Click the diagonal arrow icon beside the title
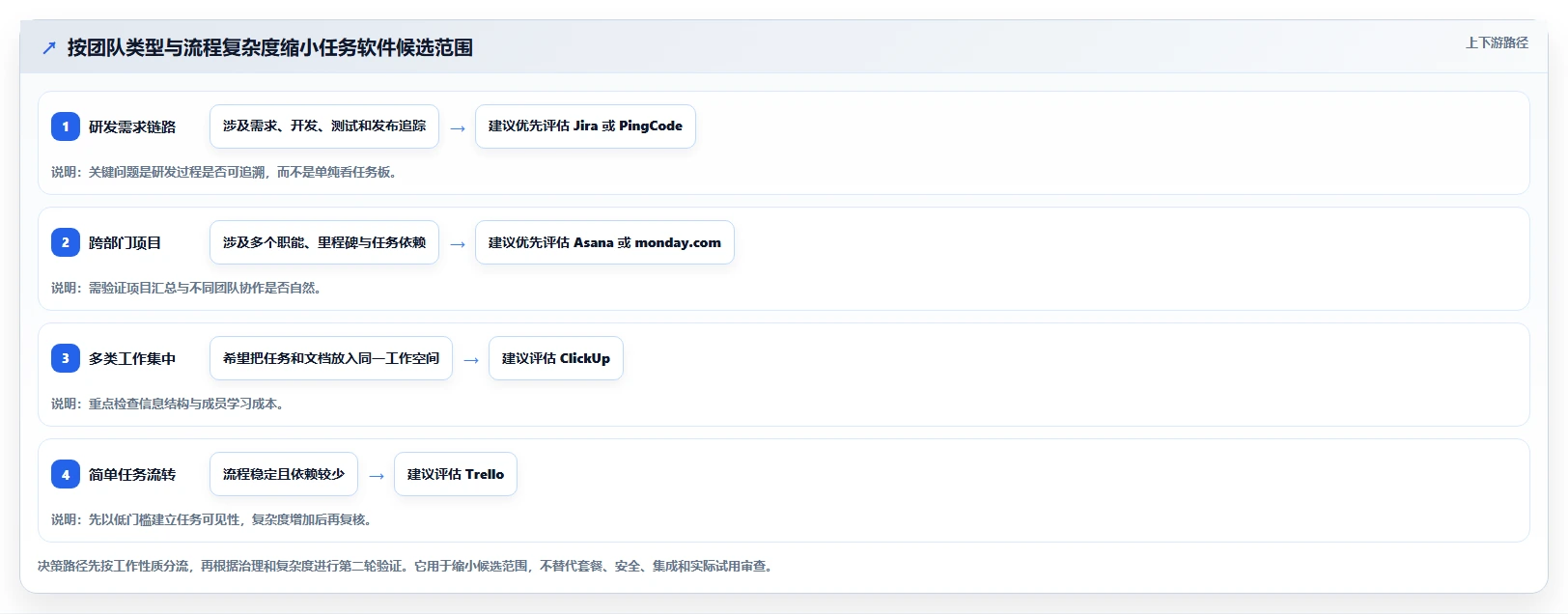 (49, 48)
